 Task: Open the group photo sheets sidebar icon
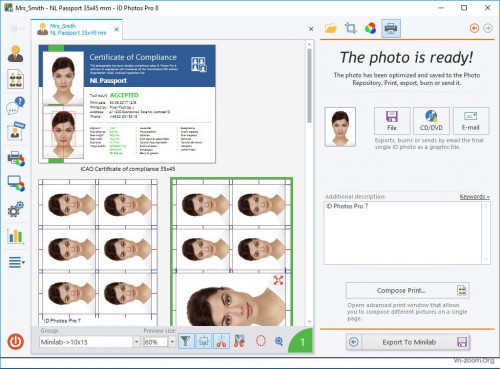coord(16,79)
